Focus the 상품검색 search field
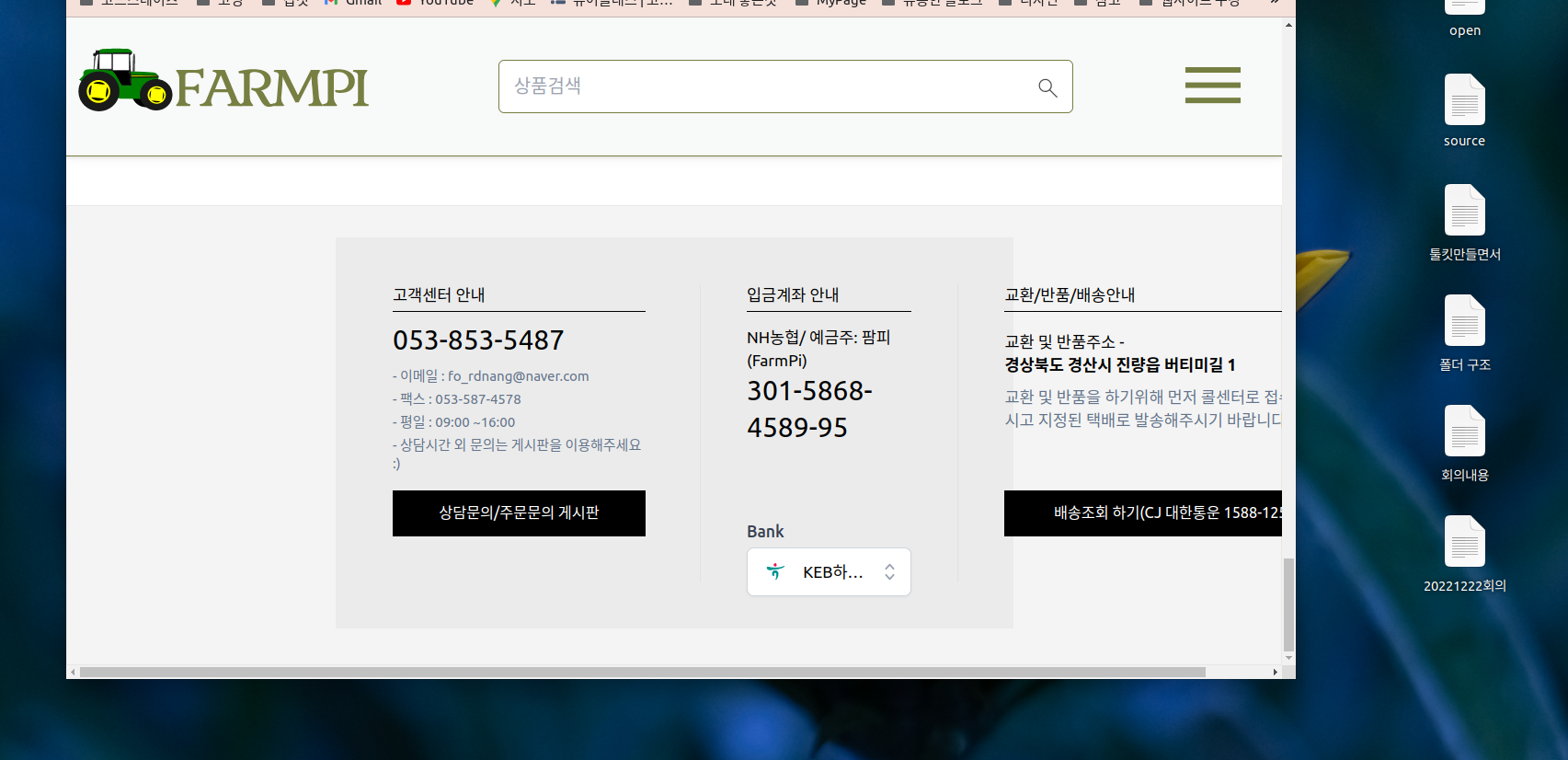The image size is (1568, 760). click(785, 86)
